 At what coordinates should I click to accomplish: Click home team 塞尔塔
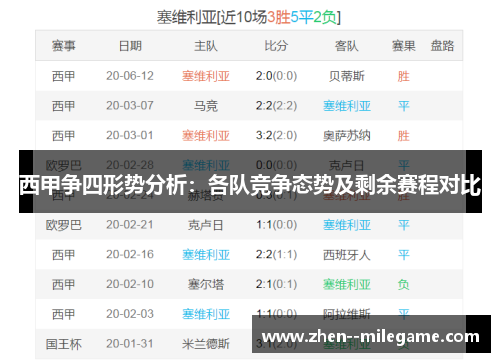[x=206, y=284]
